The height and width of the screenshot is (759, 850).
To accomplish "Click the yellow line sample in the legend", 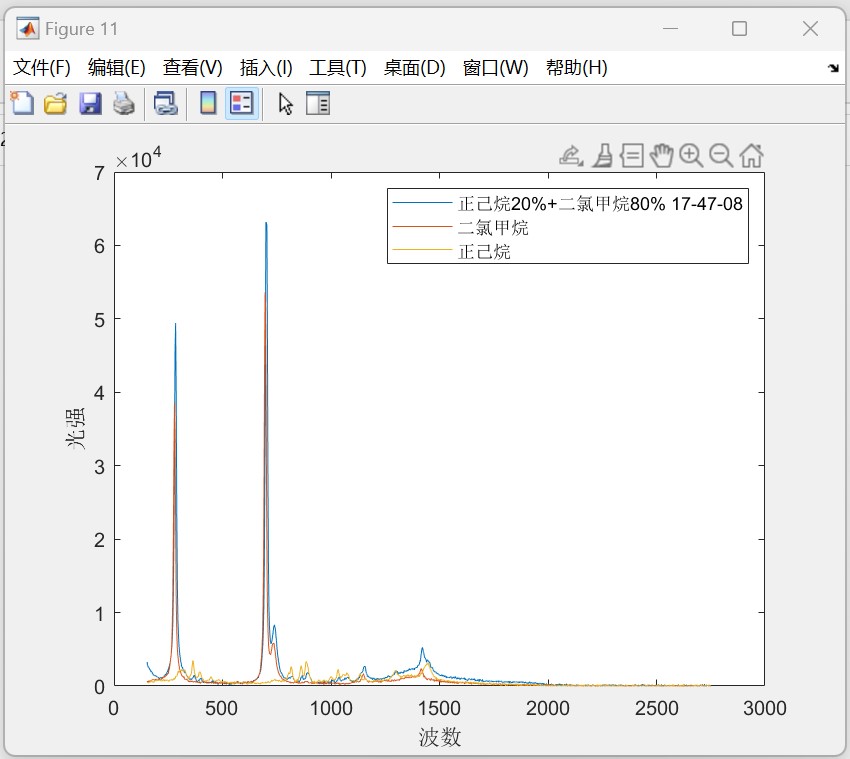I will tap(422, 250).
